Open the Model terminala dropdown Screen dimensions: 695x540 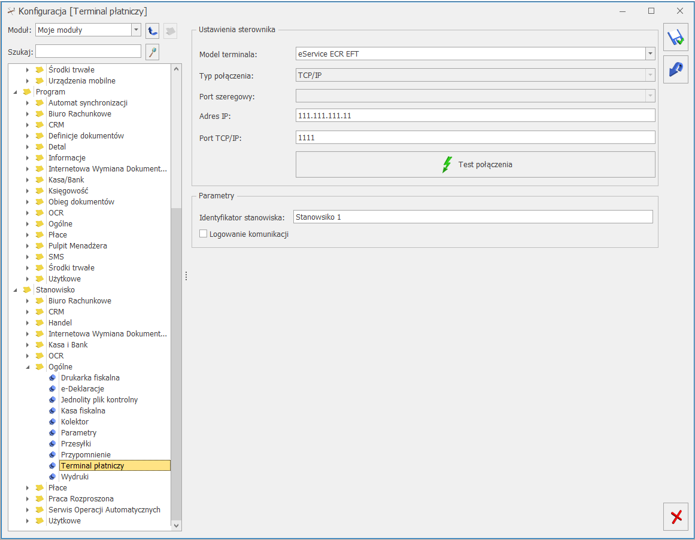[649, 54]
